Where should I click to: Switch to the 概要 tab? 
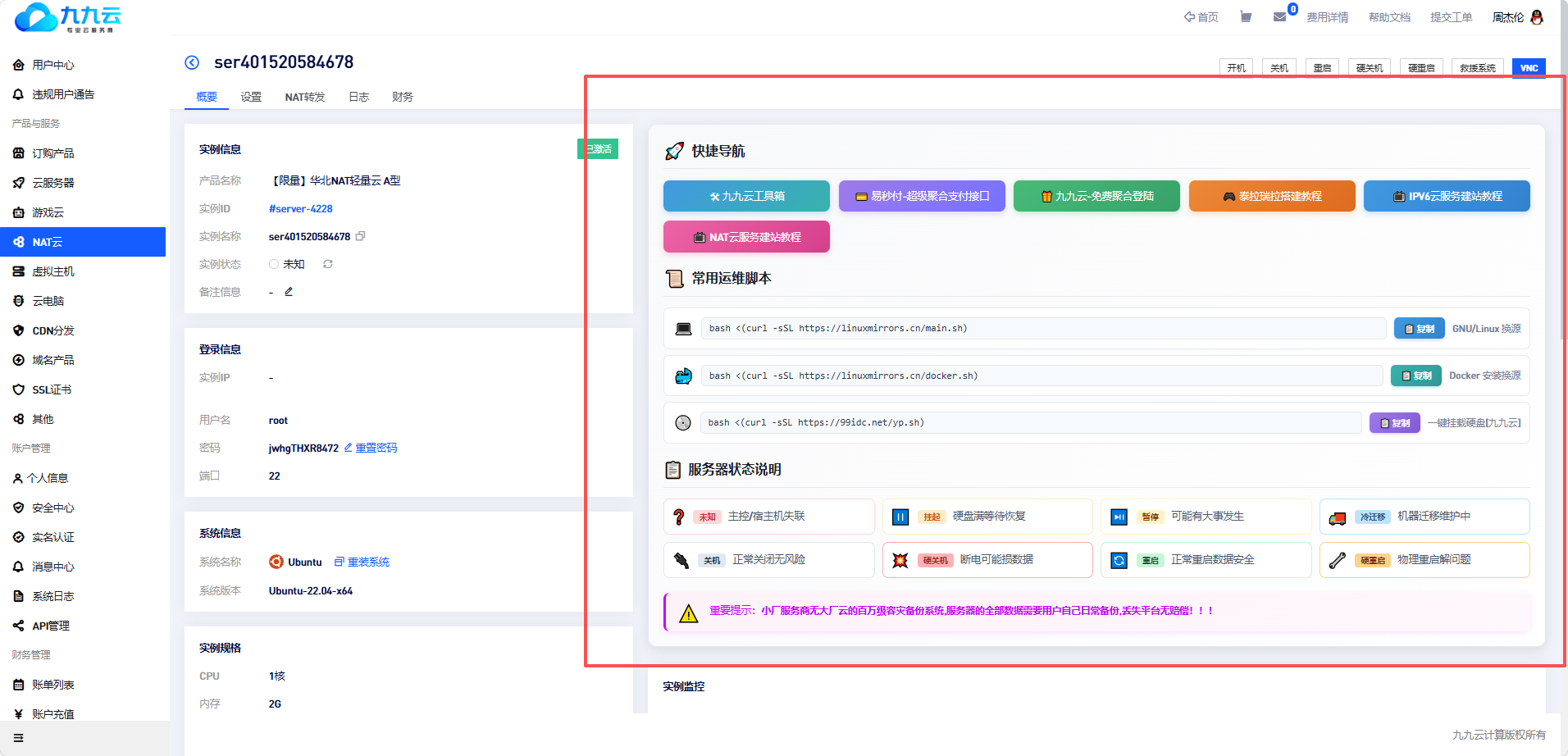tap(207, 97)
